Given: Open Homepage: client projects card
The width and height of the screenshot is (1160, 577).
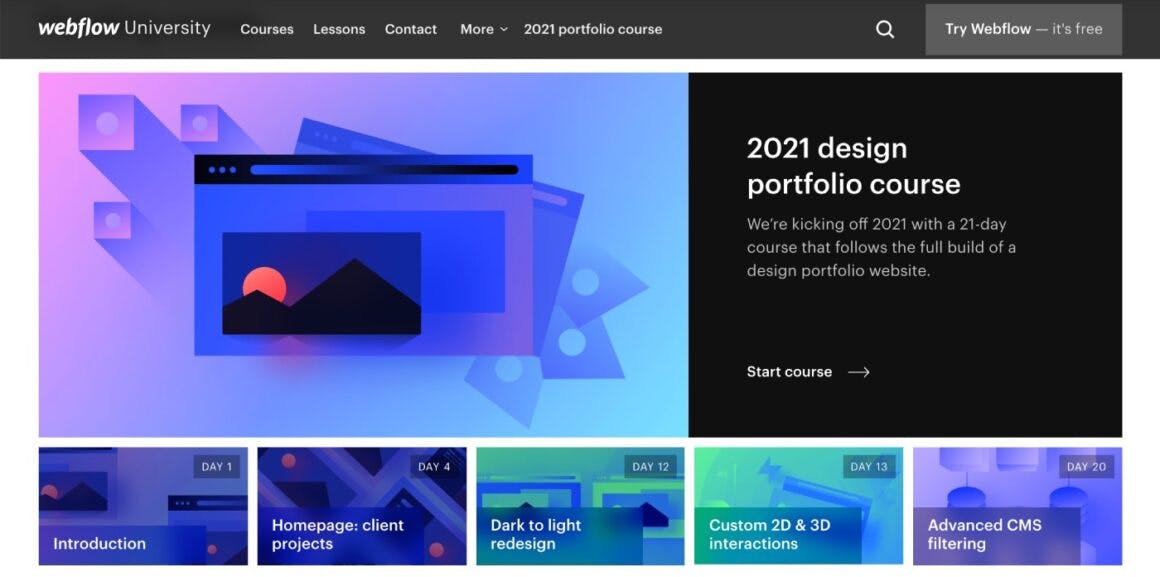Looking at the screenshot, I should click(362, 506).
